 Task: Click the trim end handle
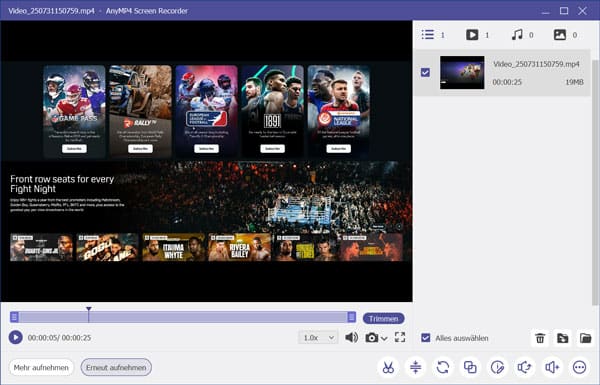tap(352, 317)
